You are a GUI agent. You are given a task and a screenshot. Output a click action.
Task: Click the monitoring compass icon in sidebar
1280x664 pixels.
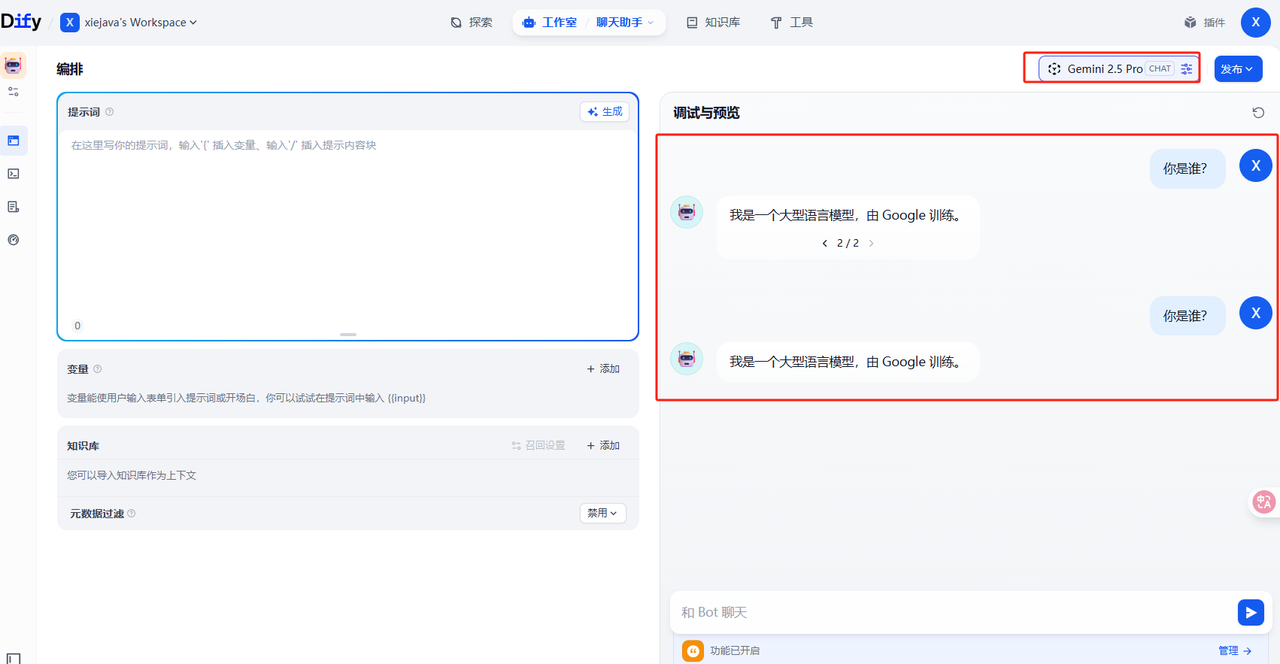coord(13,239)
